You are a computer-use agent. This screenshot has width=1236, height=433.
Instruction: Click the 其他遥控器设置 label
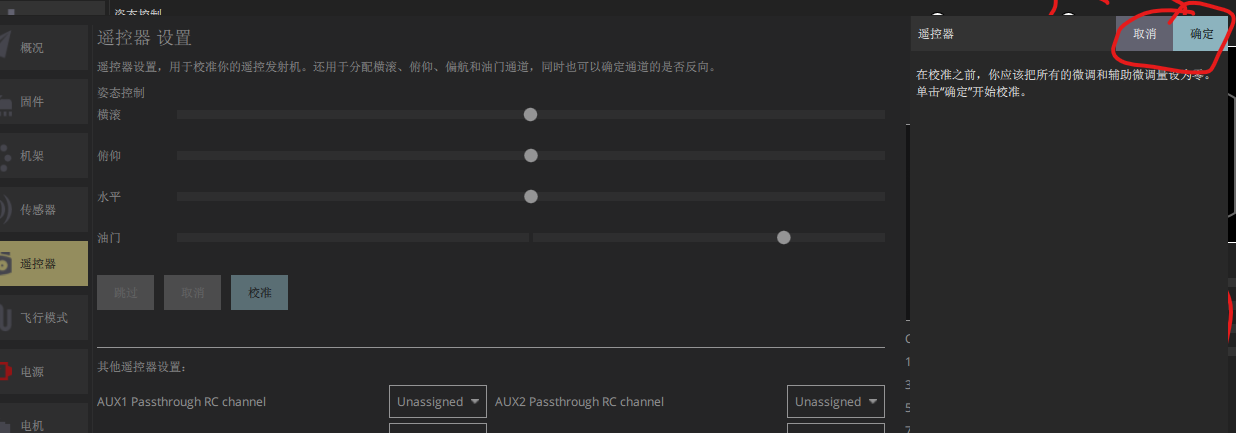[142, 368]
